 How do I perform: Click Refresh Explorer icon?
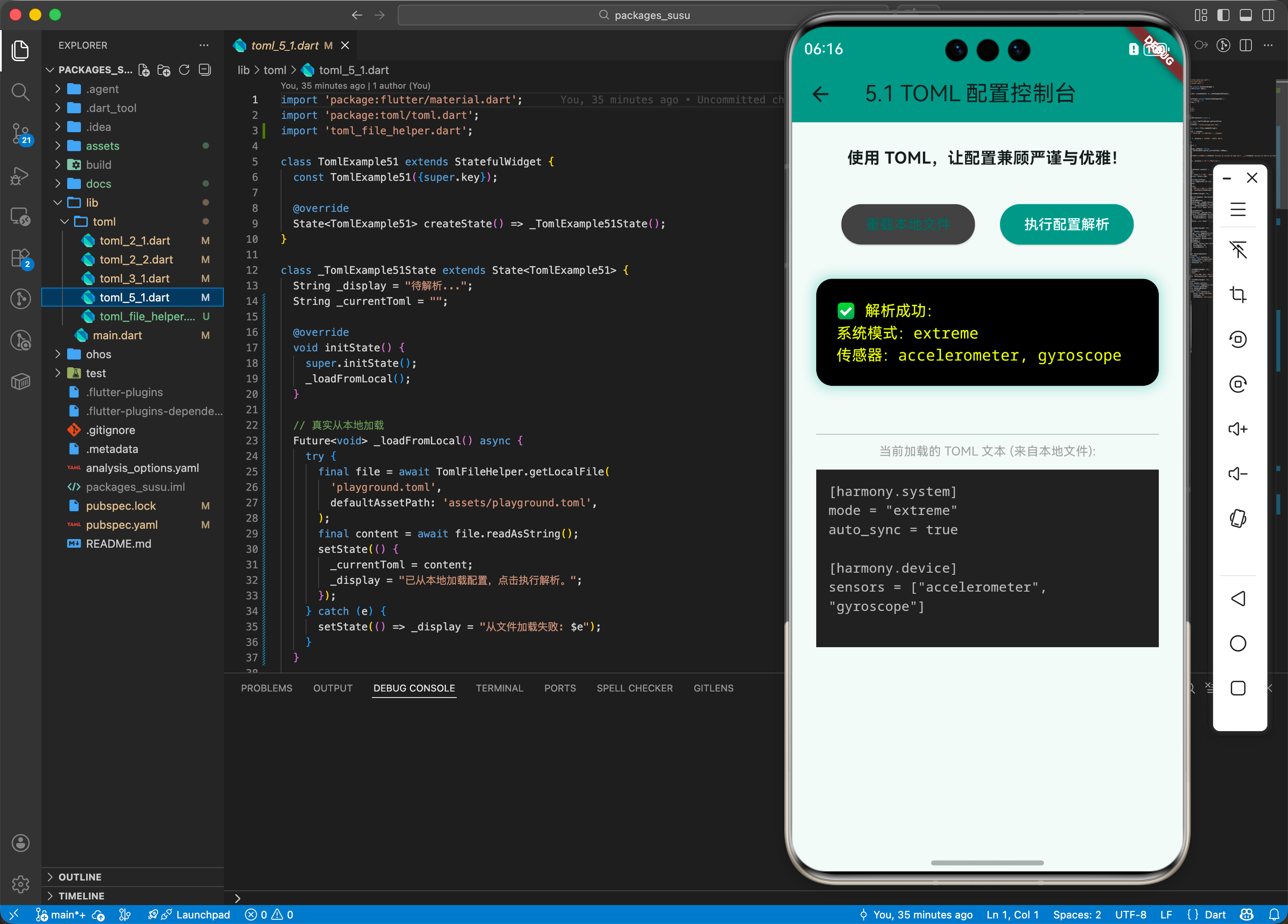(x=184, y=70)
